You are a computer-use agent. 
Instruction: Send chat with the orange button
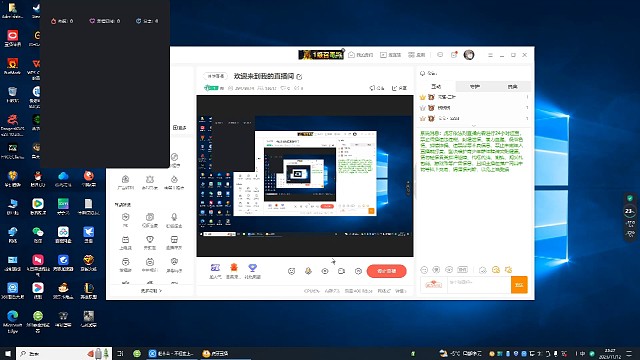tap(519, 284)
